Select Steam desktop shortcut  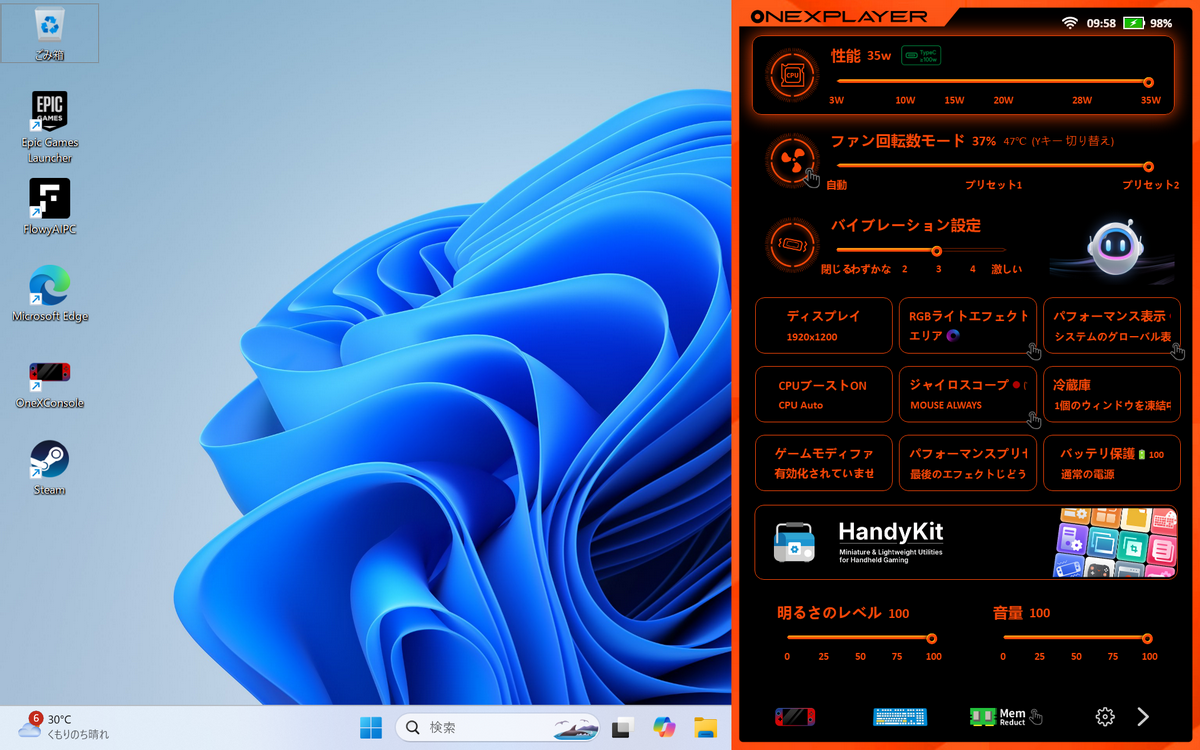click(49, 468)
